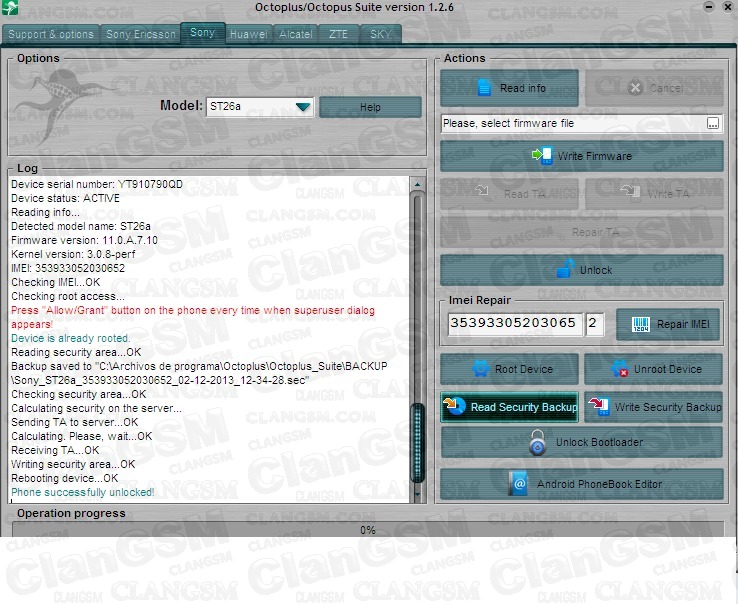Minimize the Octoplus Suite window
The height and width of the screenshot is (604, 738).
click(x=709, y=6)
